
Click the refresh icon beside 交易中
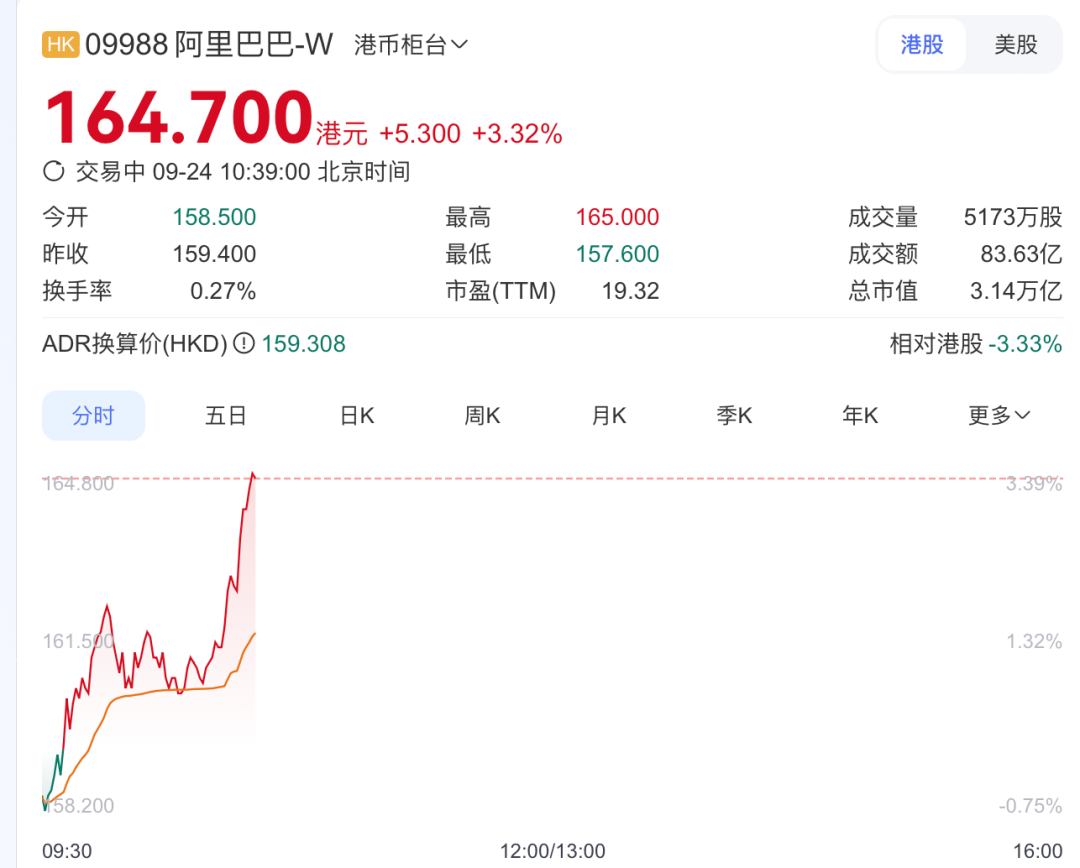coord(54,172)
